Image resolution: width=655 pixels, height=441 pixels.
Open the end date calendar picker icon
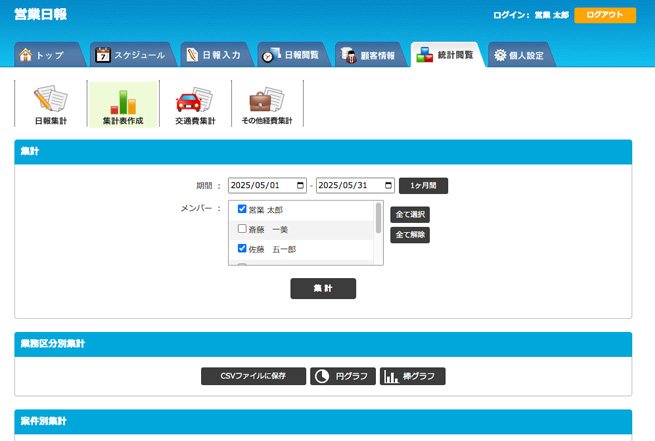click(x=388, y=185)
